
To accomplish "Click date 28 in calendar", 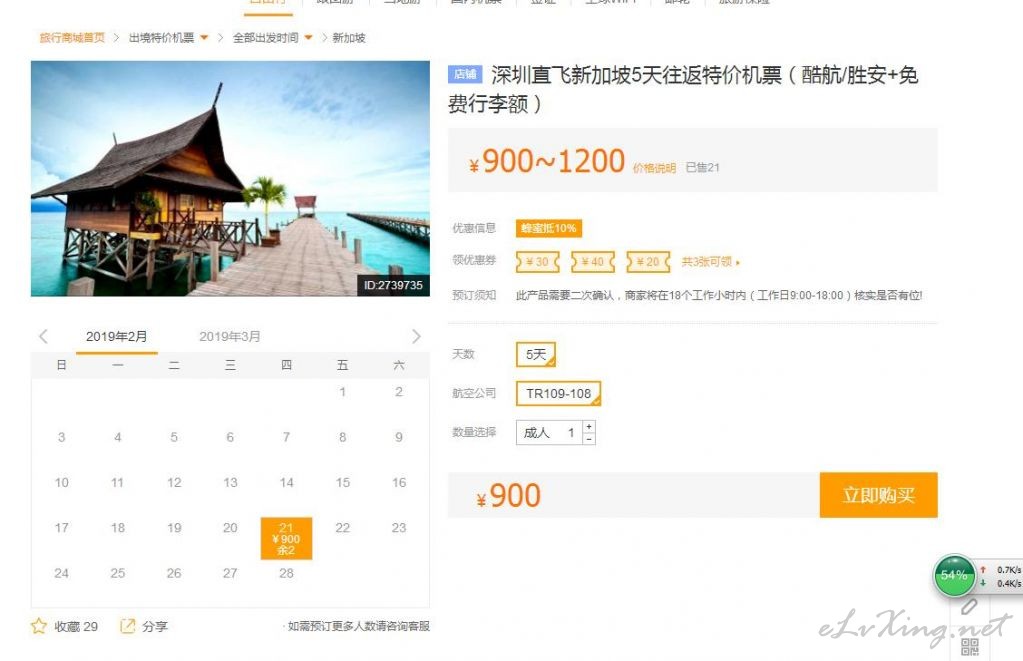I will [x=286, y=574].
